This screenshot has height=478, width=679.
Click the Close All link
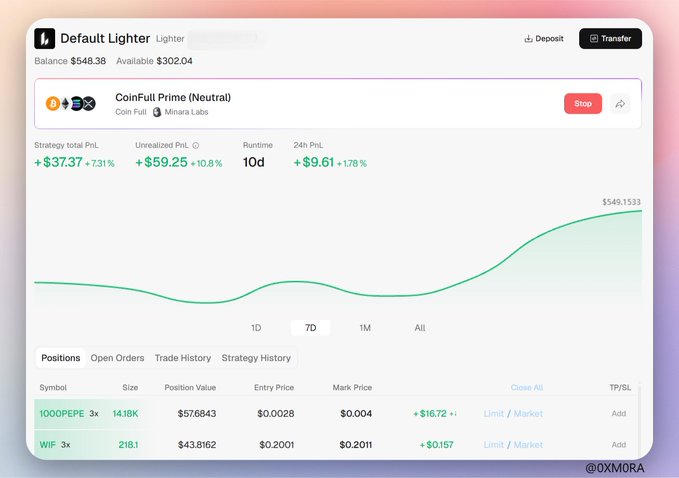[x=527, y=388]
